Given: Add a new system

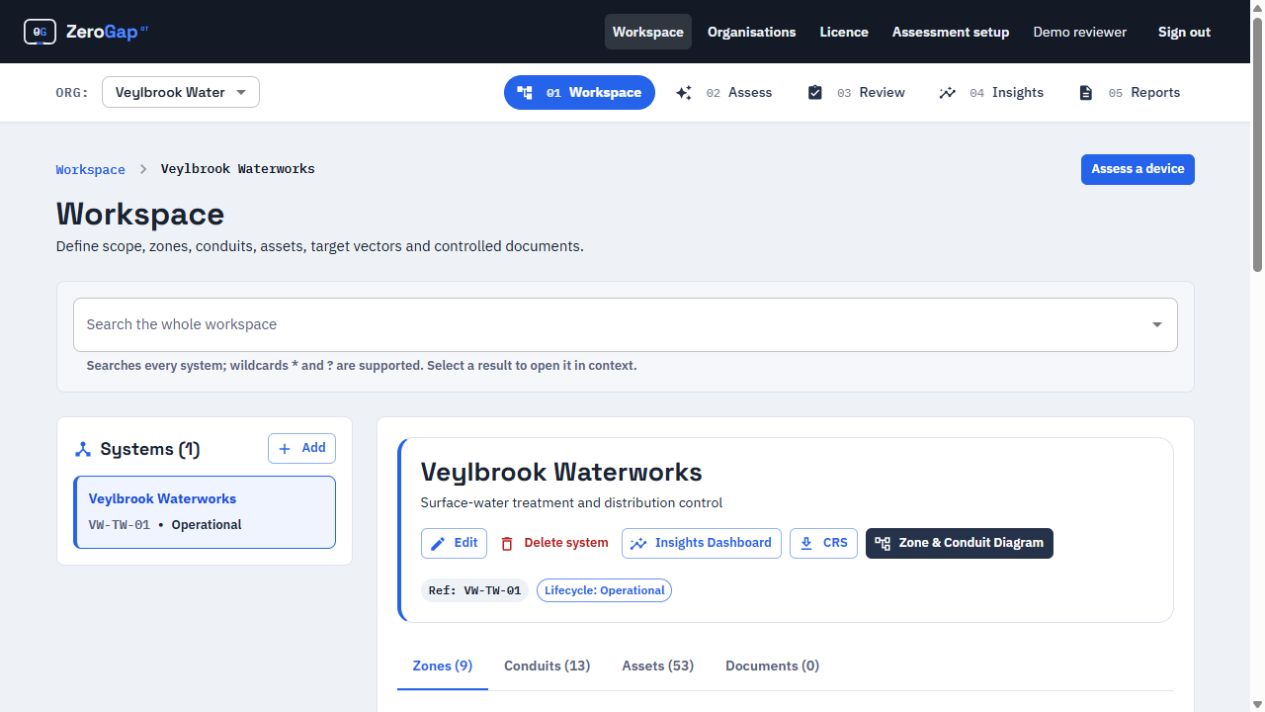Looking at the screenshot, I should [302, 449].
